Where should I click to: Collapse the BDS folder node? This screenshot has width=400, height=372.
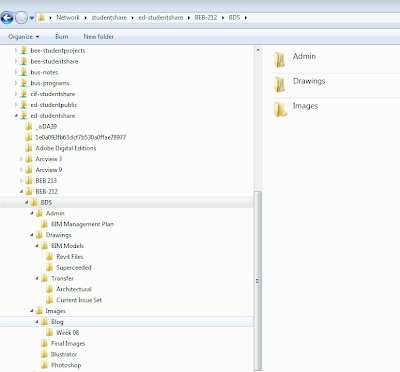click(26, 202)
